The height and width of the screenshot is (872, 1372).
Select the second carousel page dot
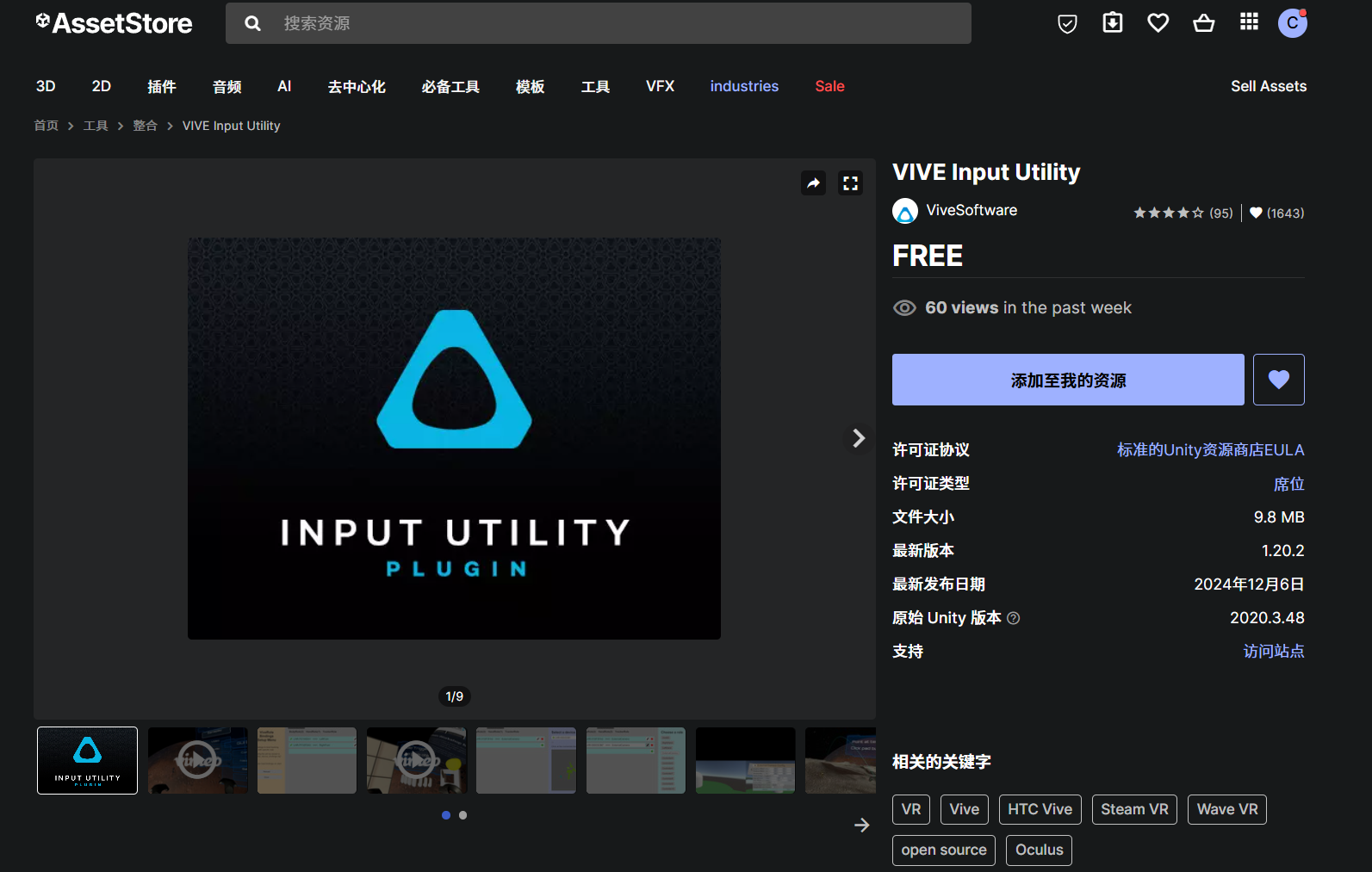(463, 815)
